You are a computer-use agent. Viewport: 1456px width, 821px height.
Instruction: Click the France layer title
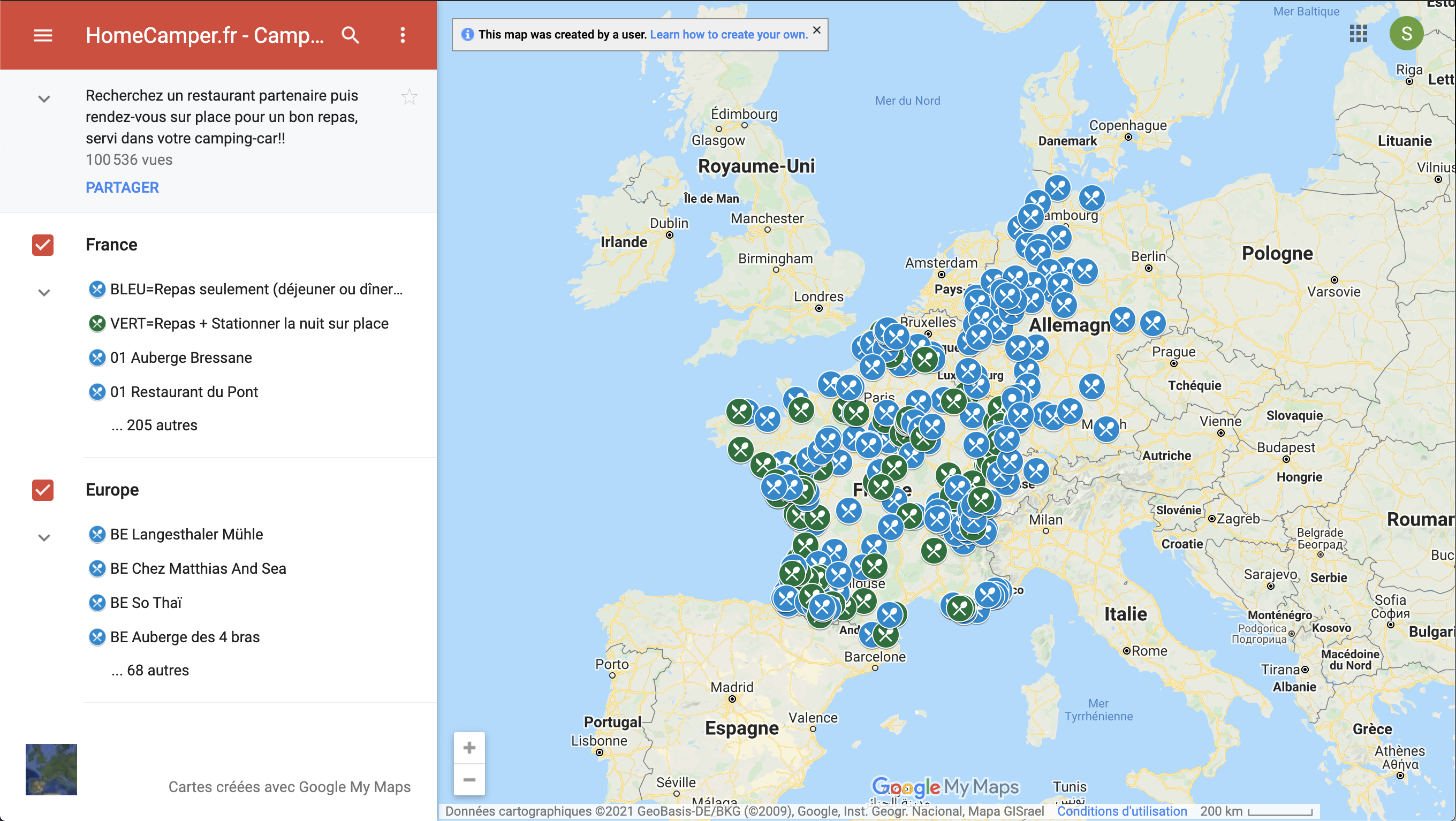point(111,245)
